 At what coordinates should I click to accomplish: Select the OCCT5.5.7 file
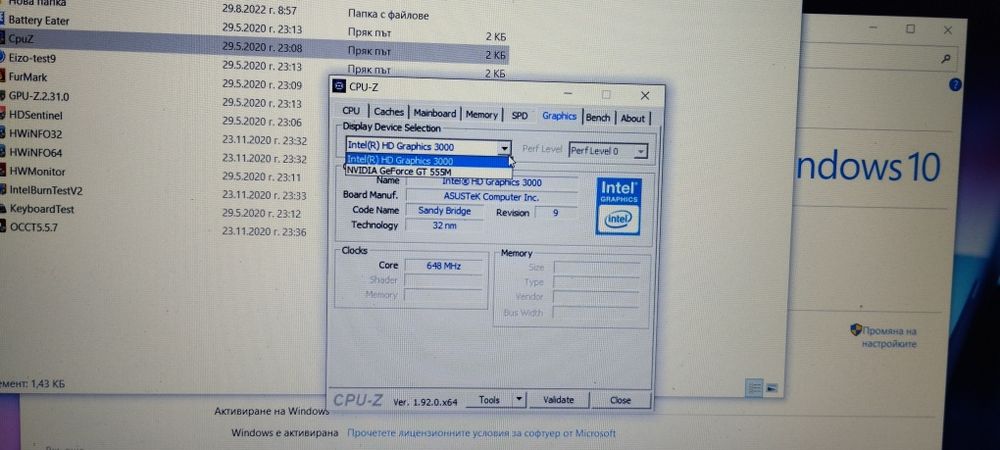34,227
